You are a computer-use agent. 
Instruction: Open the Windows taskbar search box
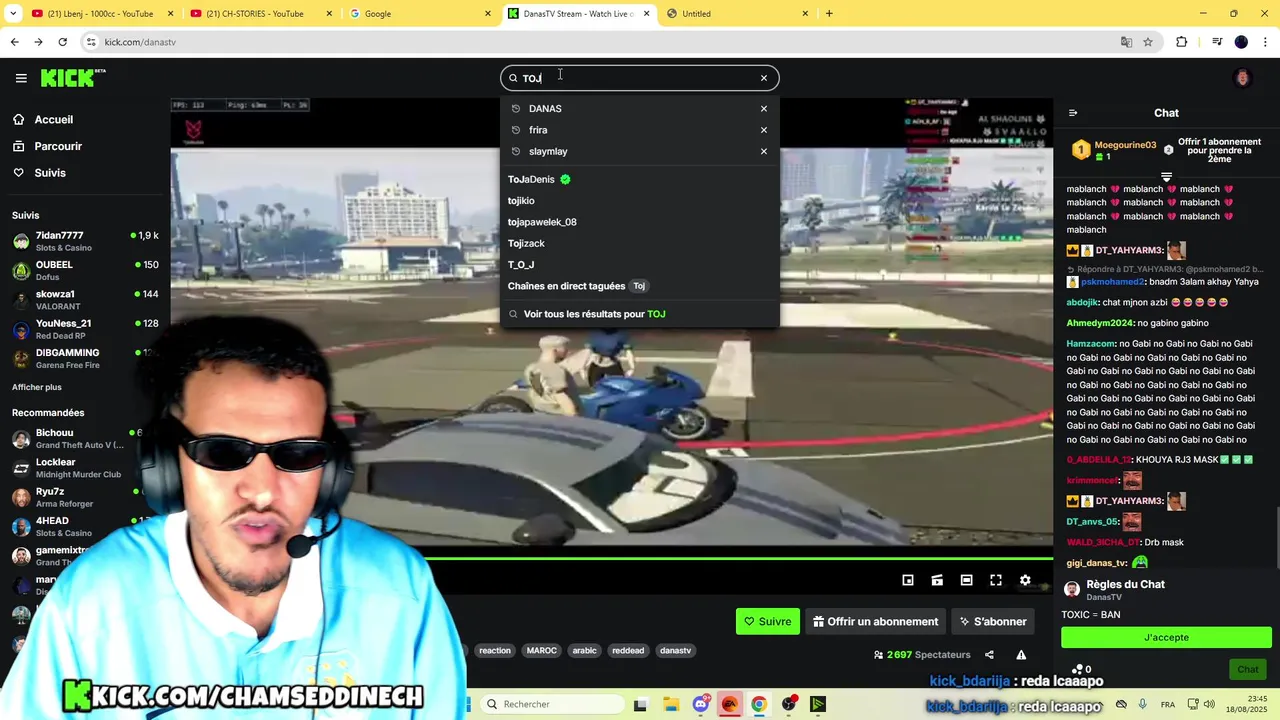552,704
